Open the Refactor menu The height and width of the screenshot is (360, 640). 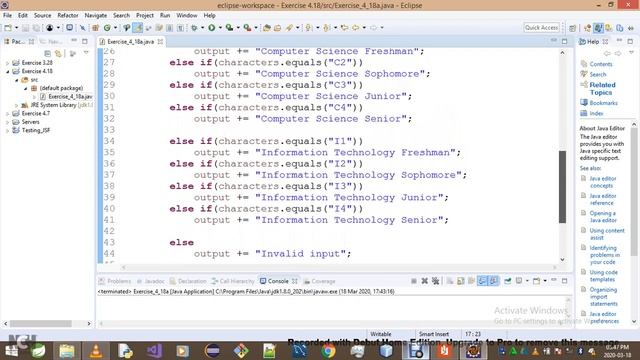tap(68, 15)
